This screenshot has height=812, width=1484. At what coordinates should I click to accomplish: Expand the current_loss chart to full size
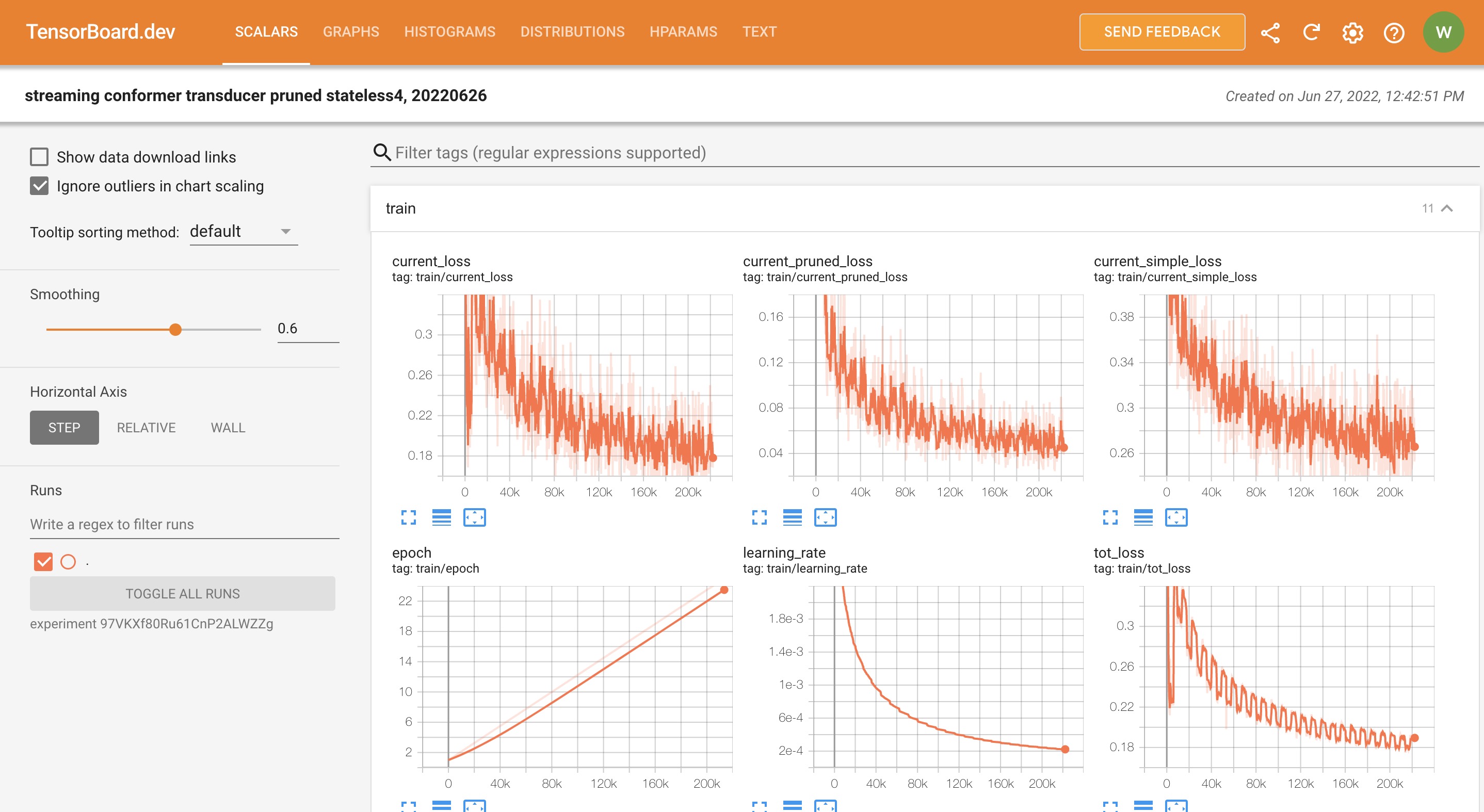409,517
